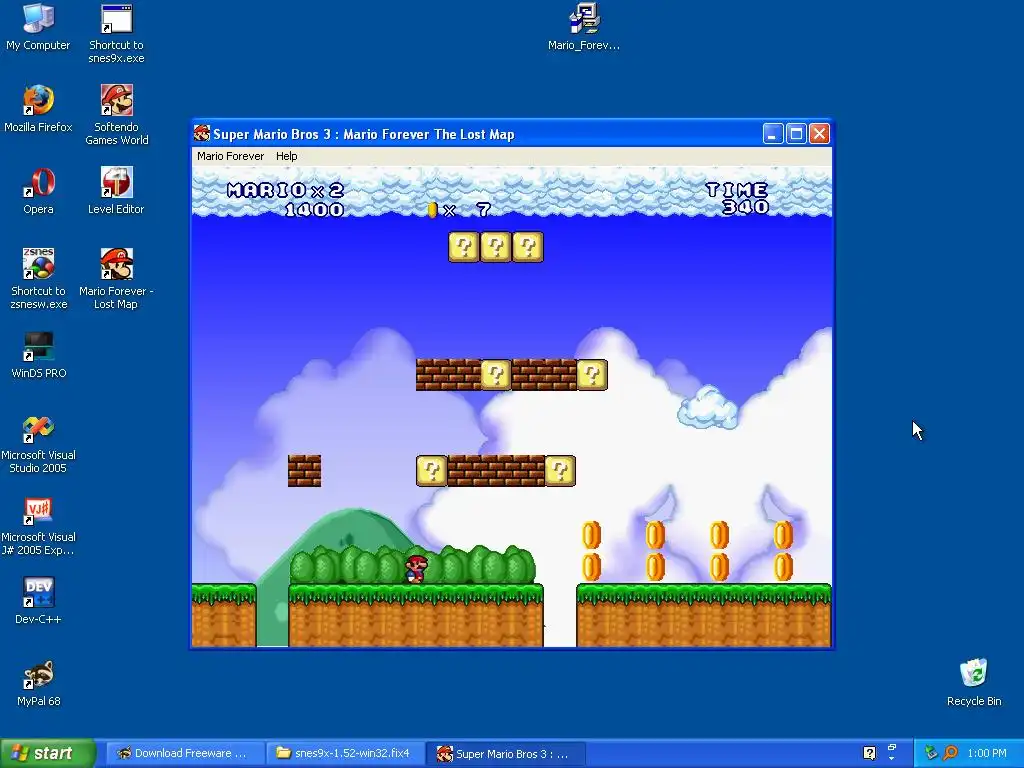This screenshot has height=768, width=1024.
Task: Select Microsoft Visual J# 2005 Express icon
Action: pyautogui.click(x=38, y=526)
